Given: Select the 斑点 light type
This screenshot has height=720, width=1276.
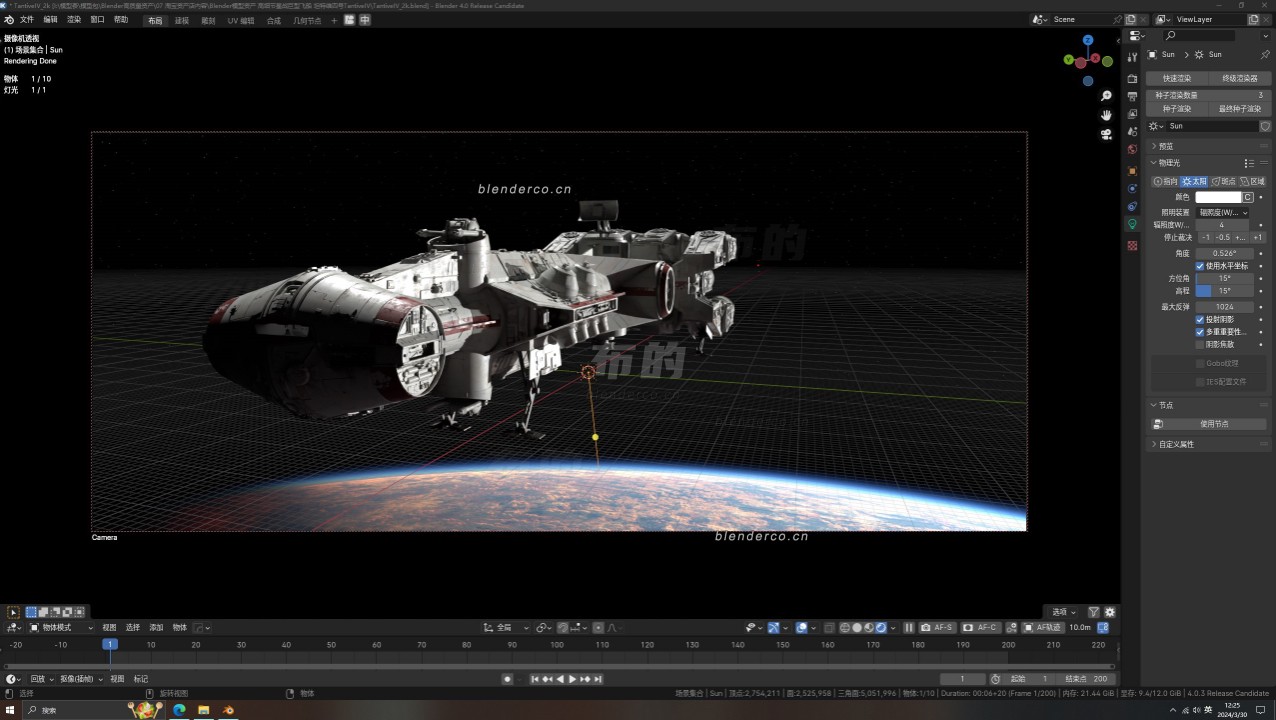Looking at the screenshot, I should (x=1223, y=181).
